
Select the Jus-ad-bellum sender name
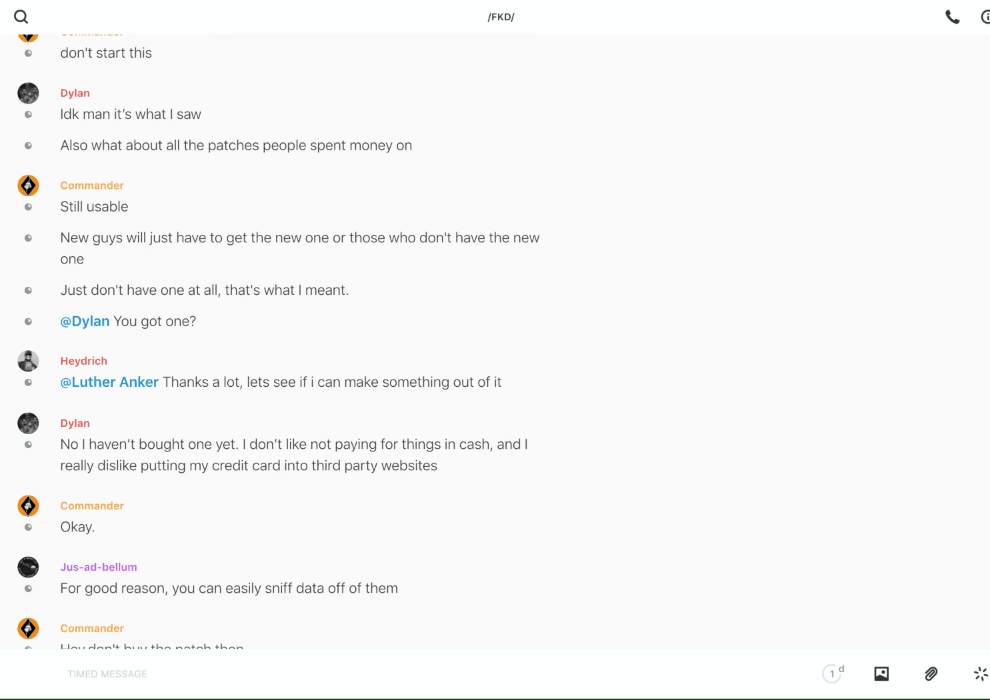click(98, 567)
